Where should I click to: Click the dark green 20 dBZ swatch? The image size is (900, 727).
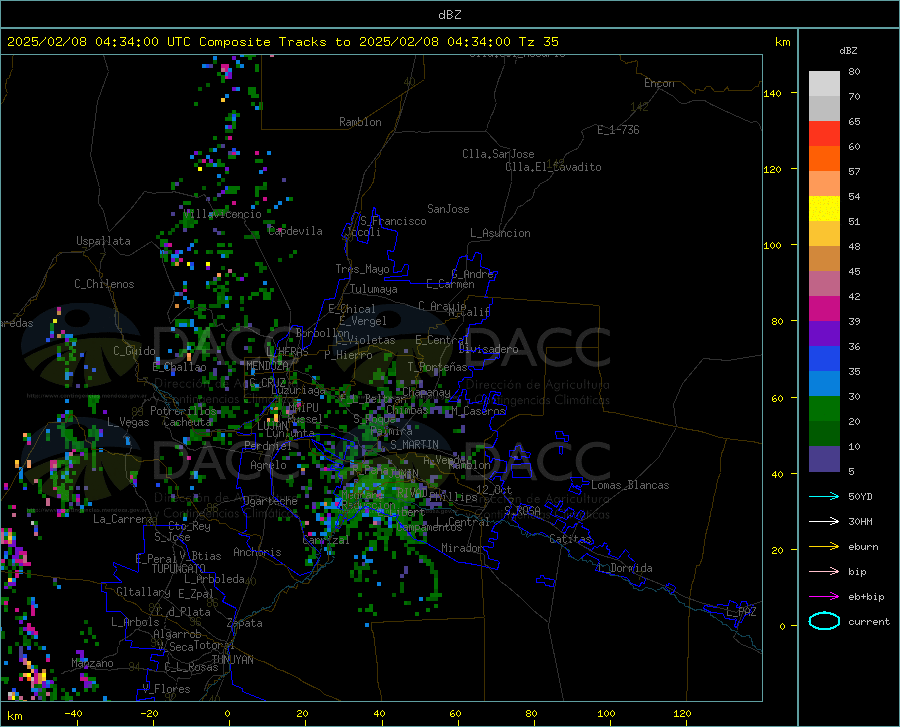(x=824, y=434)
